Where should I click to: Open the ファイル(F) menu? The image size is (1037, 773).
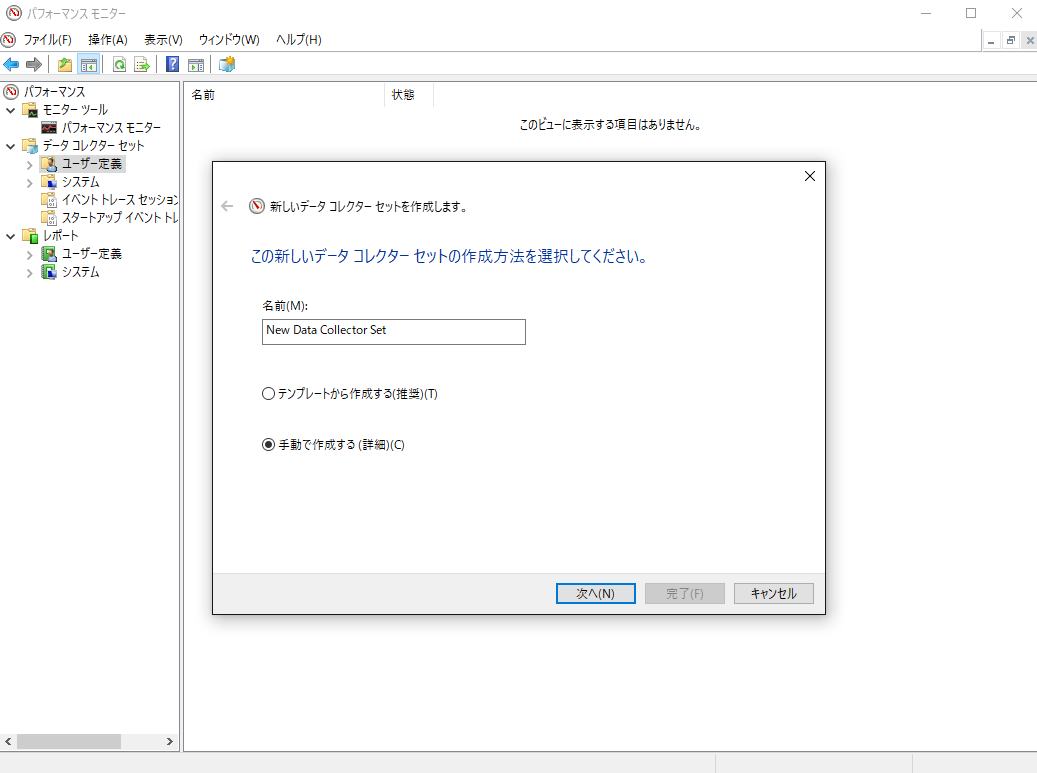tap(48, 40)
